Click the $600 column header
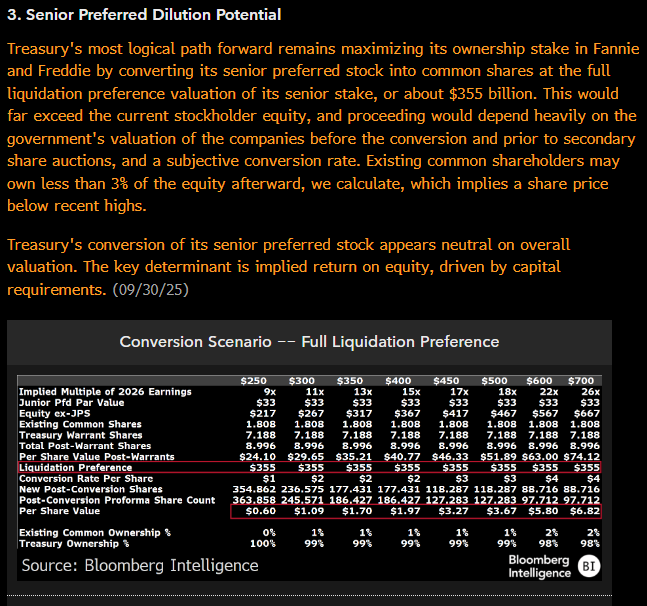Screen dimensions: 647x606 point(539,381)
